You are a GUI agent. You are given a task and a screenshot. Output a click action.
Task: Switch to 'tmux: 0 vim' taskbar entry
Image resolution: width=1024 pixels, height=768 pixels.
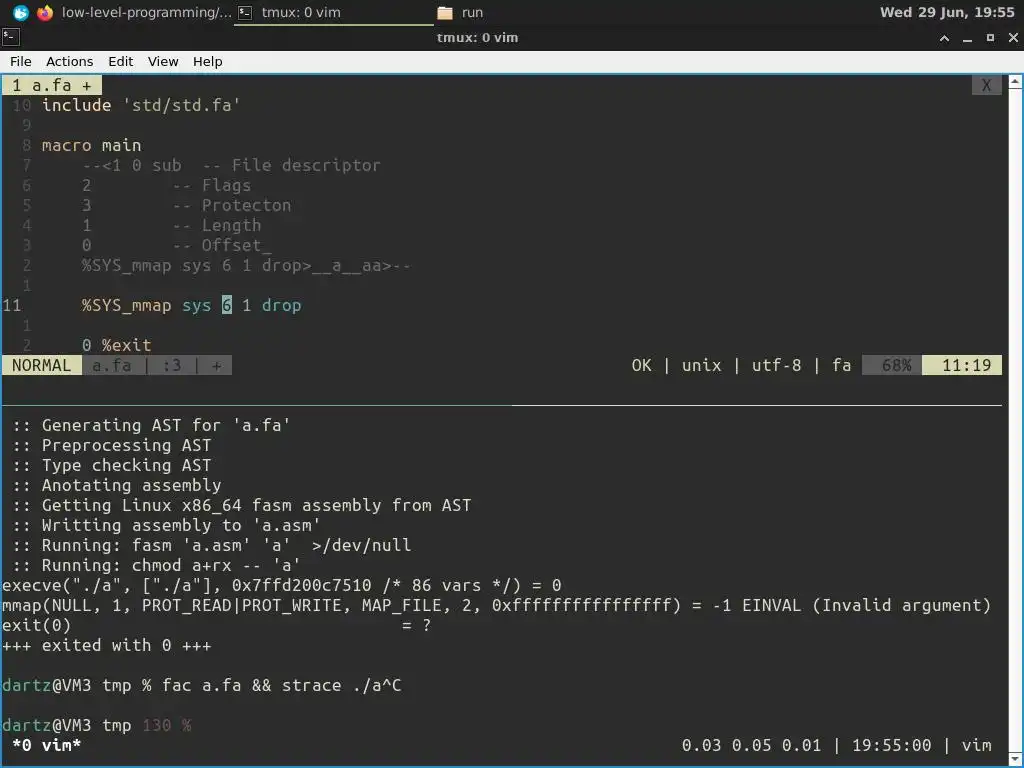pos(334,12)
